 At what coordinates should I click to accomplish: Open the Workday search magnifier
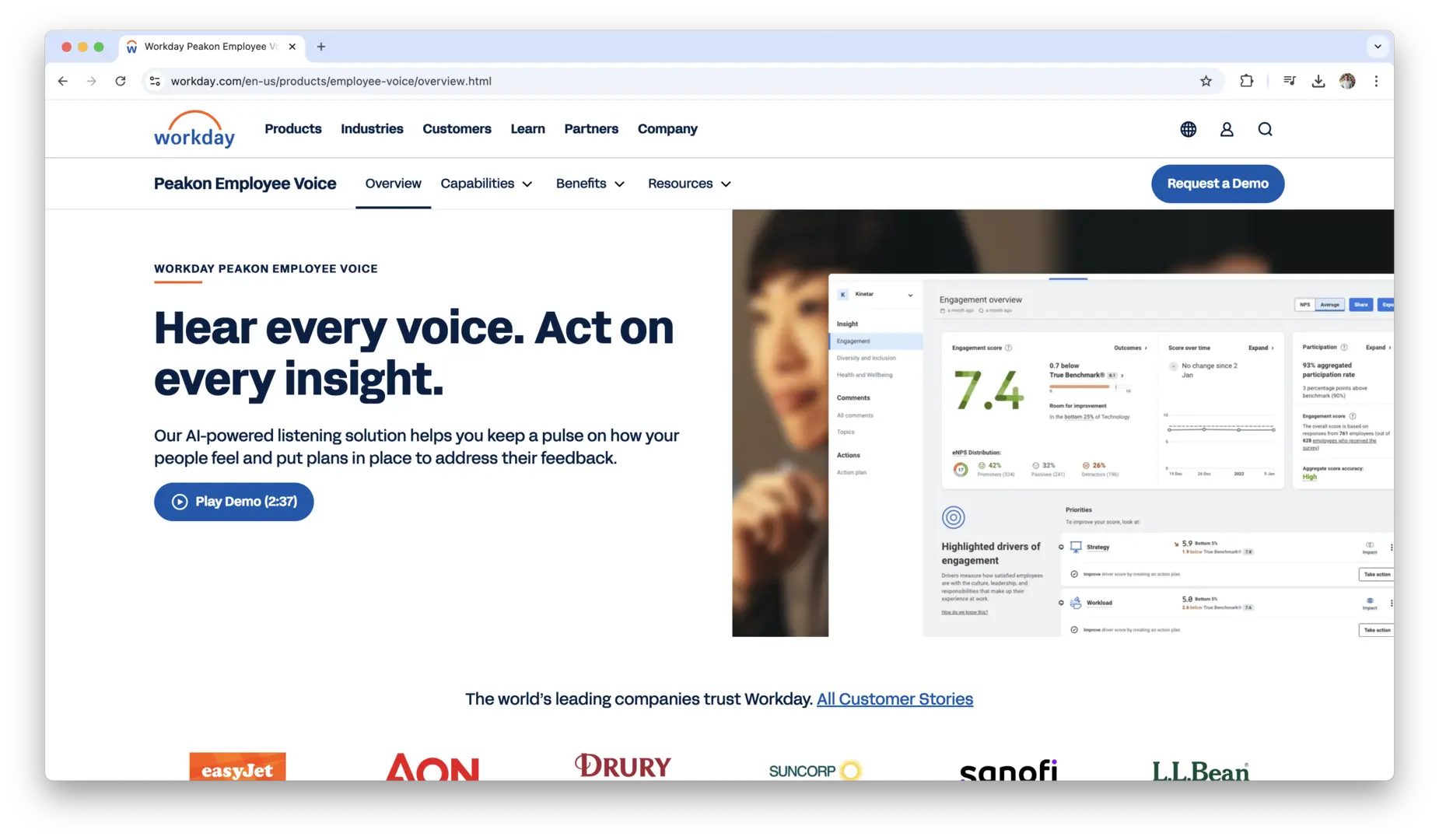coord(1265,129)
